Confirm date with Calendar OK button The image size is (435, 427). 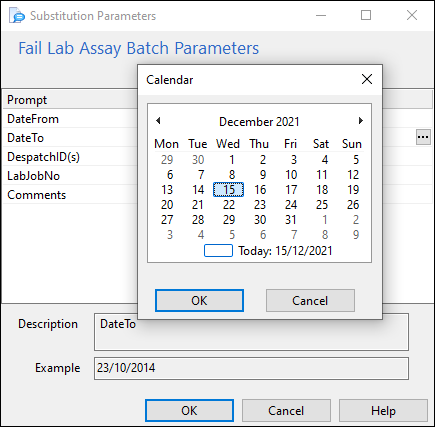coord(199,301)
